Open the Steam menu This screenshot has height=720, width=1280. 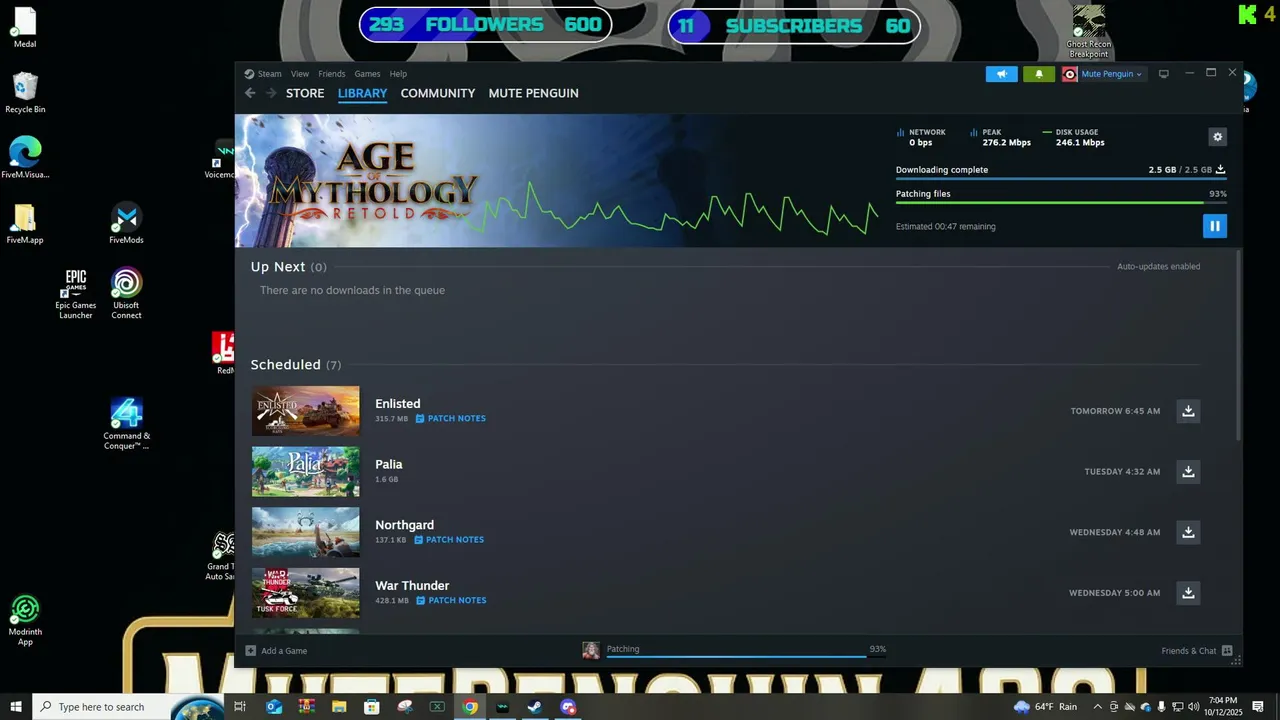coord(264,74)
